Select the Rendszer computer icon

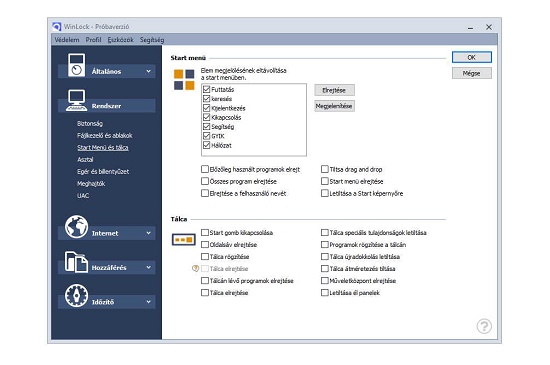click(76, 100)
